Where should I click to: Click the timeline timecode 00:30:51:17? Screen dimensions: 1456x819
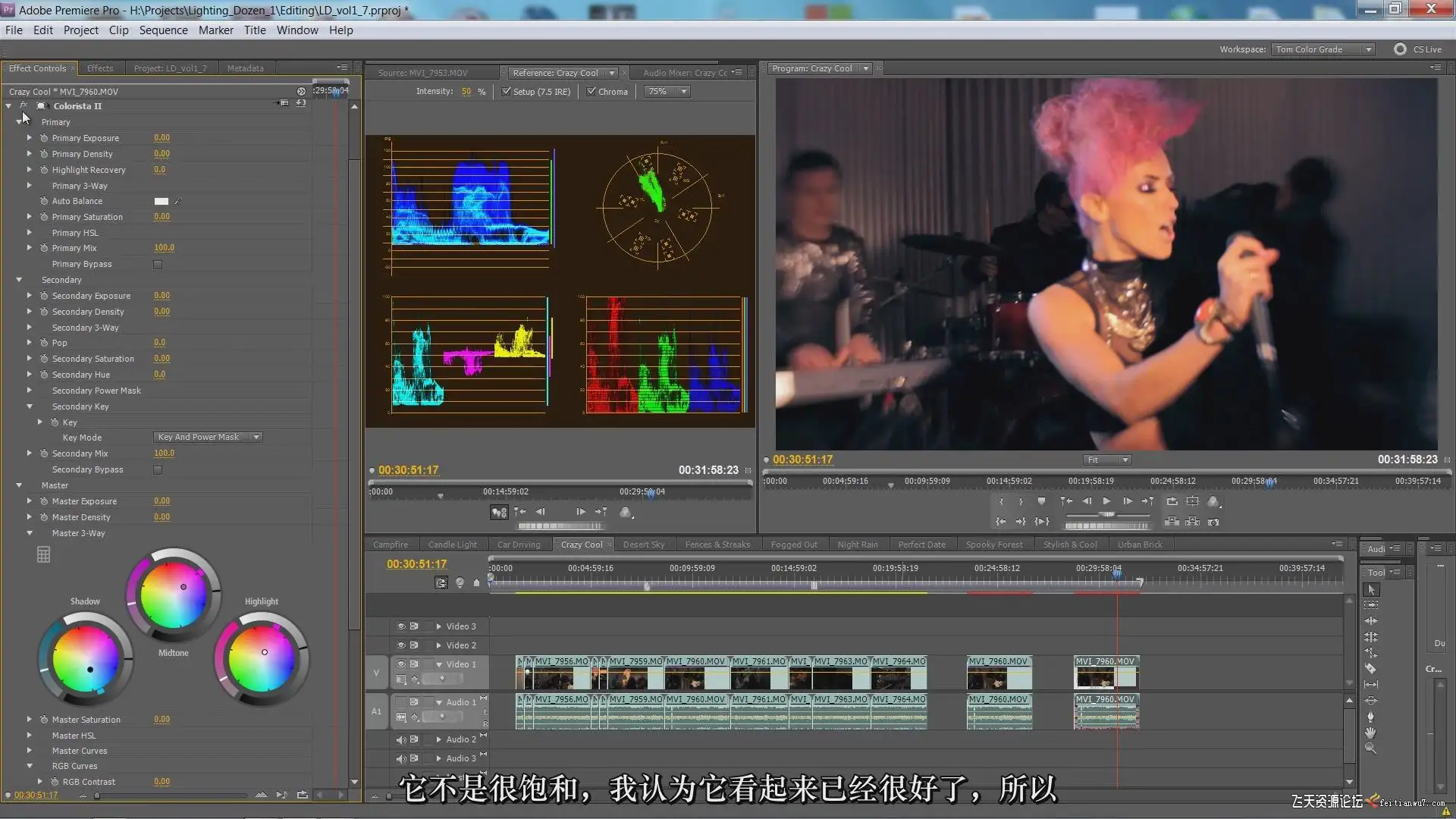tap(416, 564)
